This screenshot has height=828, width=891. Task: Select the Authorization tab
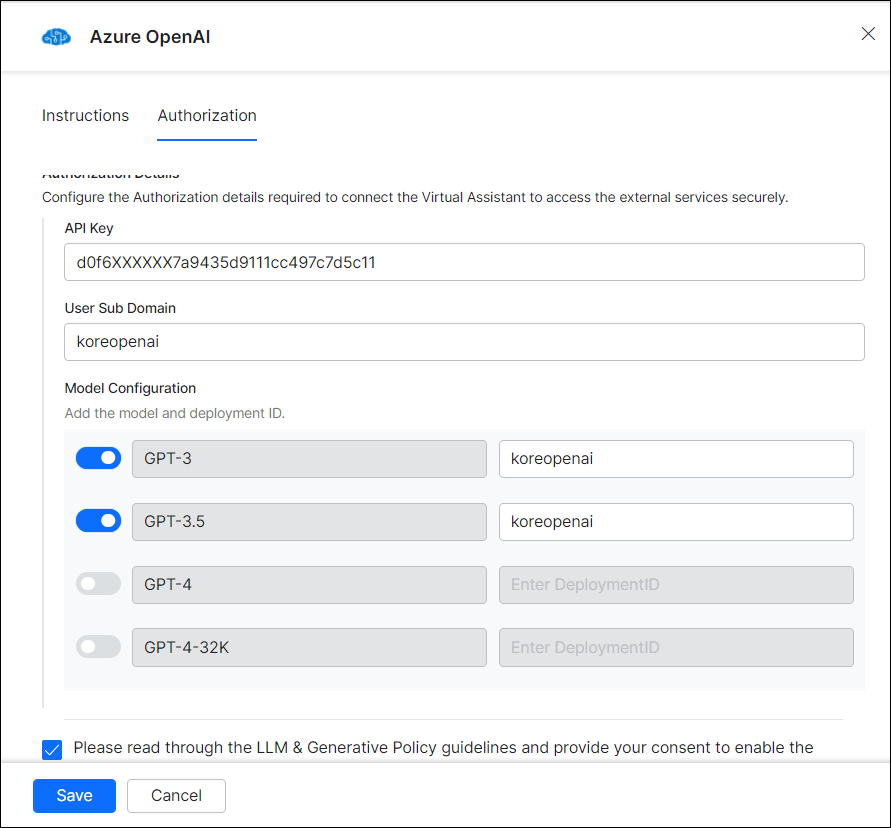[206, 115]
